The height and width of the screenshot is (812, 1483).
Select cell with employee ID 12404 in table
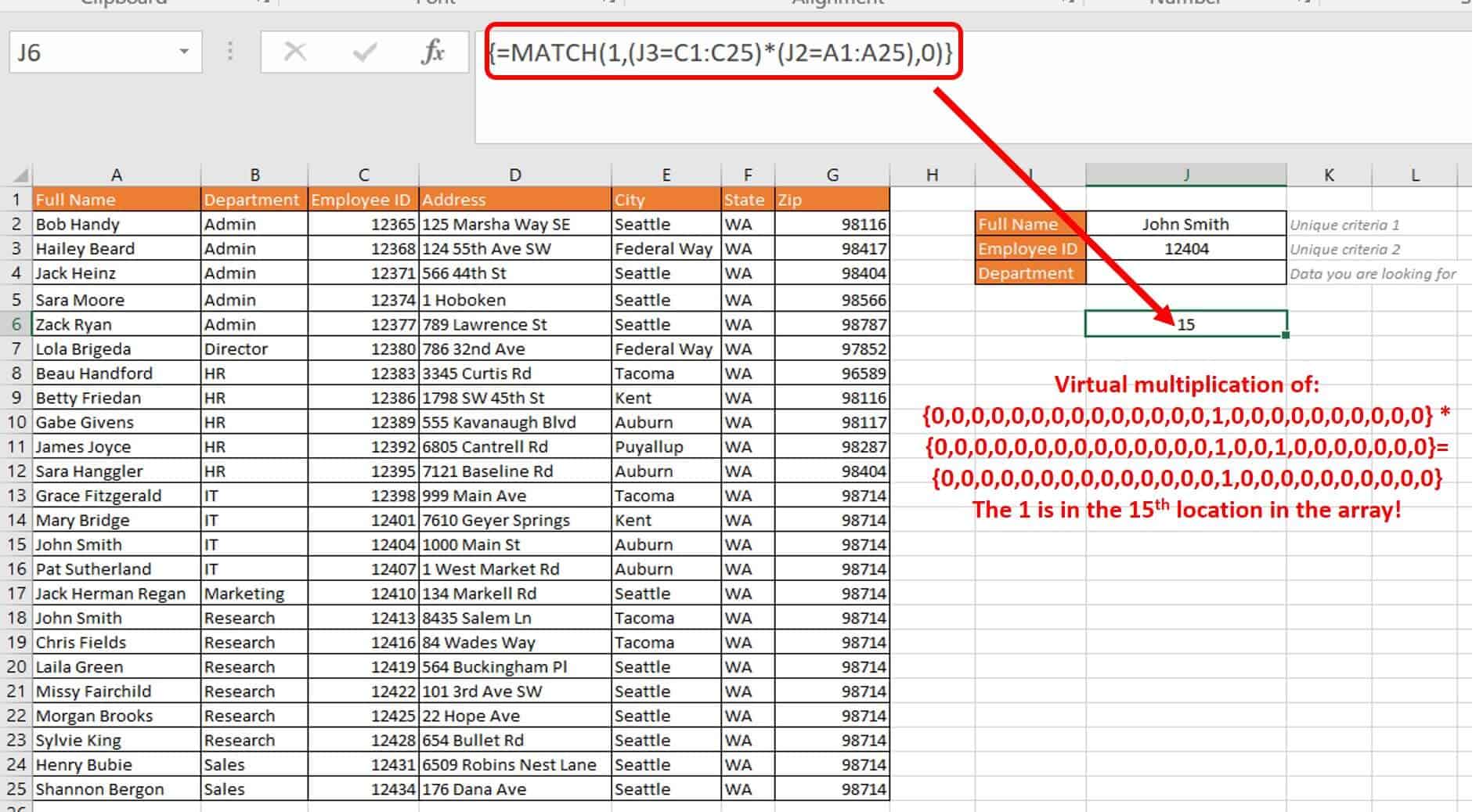click(363, 544)
